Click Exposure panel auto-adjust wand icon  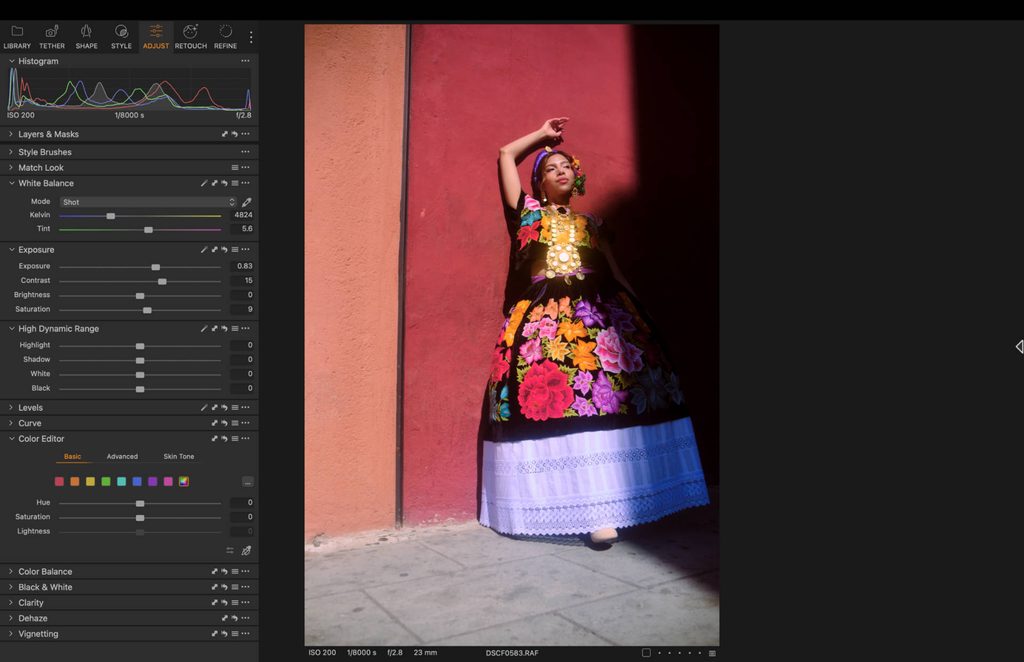point(204,249)
